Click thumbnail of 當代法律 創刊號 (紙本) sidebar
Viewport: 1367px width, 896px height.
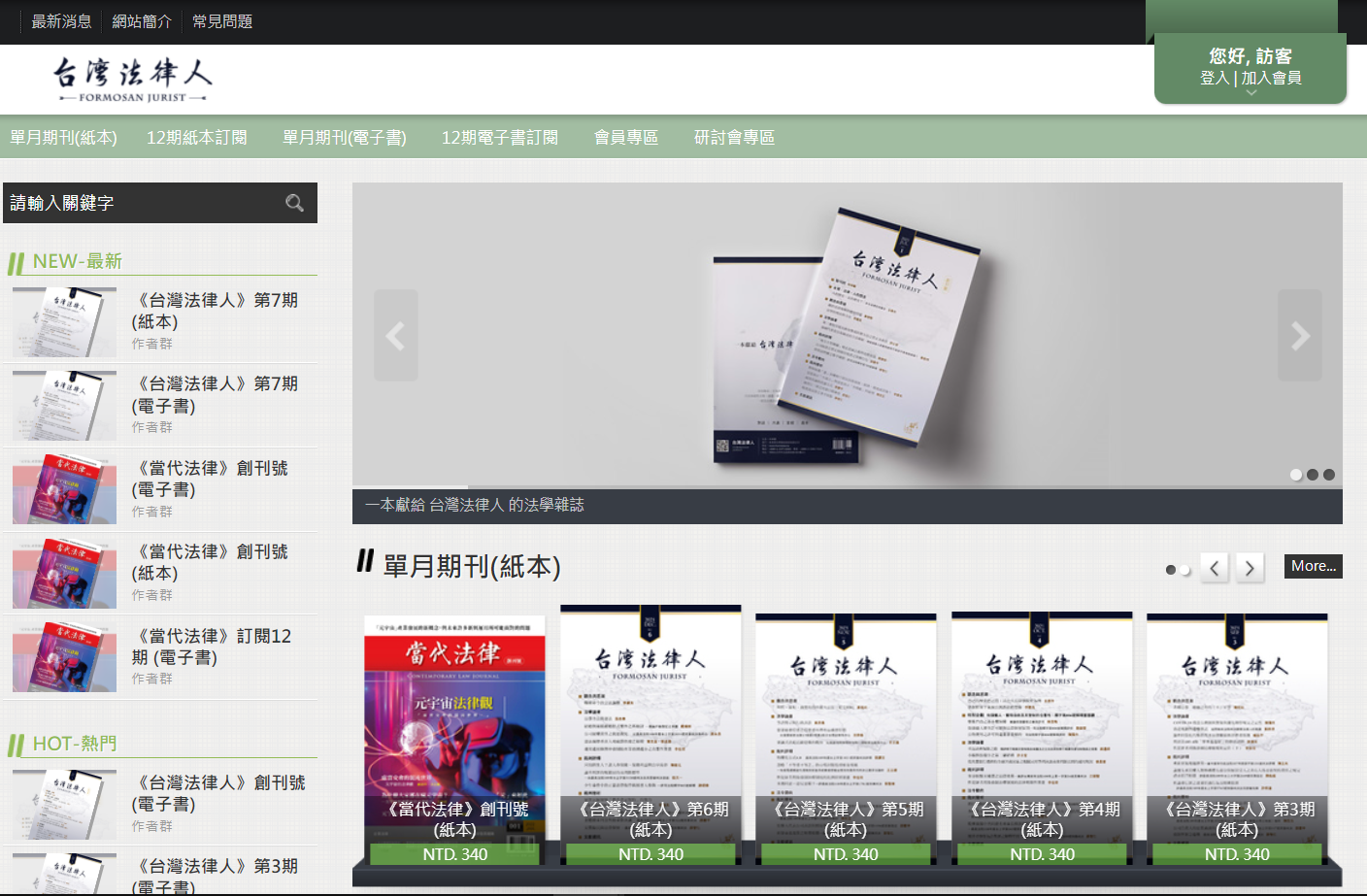64,573
